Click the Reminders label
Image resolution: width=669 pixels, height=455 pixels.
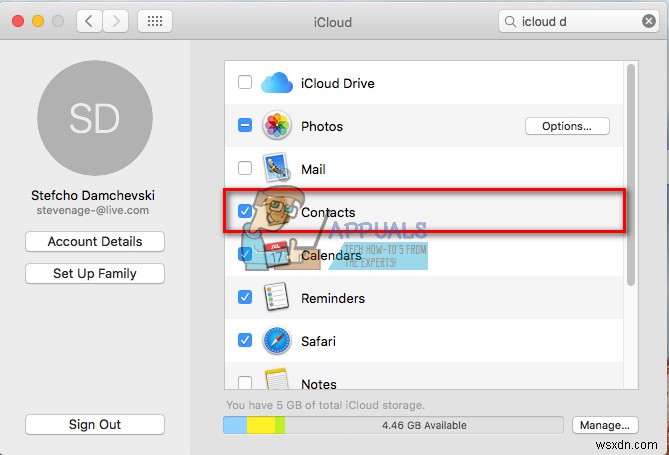coord(333,298)
